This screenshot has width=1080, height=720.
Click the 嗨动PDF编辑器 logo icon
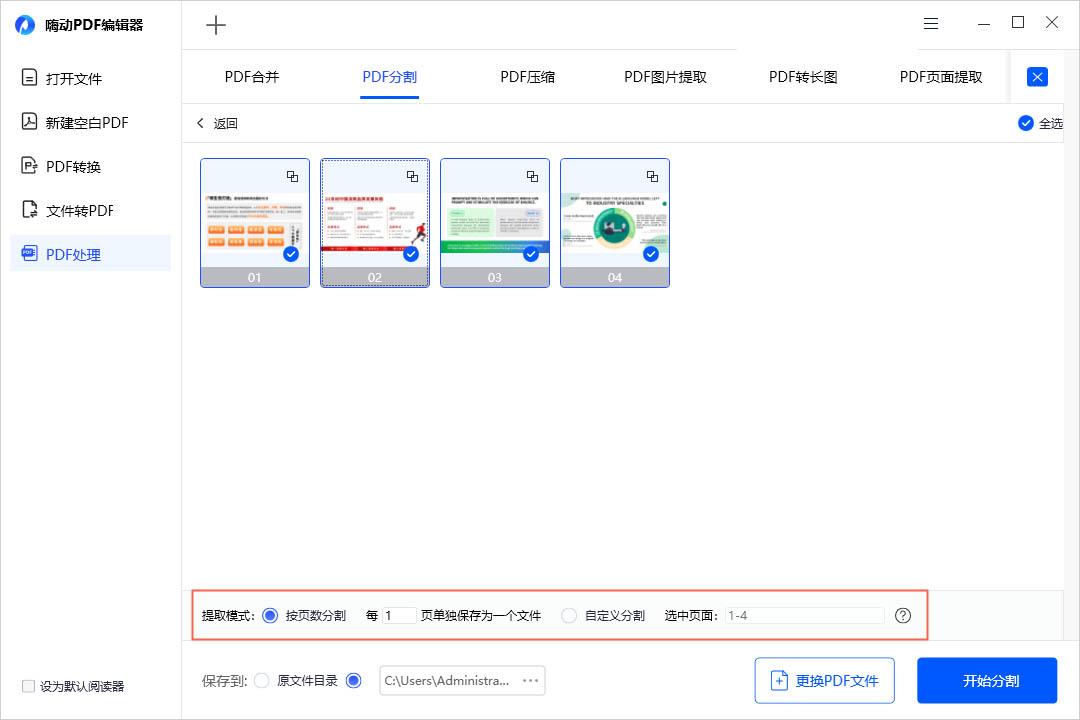[25, 25]
